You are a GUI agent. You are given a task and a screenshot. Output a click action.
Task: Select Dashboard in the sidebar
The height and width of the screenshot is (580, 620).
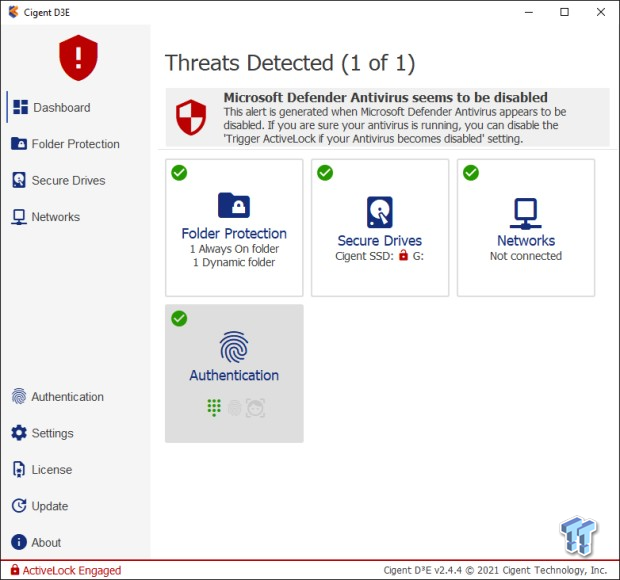coord(62,108)
